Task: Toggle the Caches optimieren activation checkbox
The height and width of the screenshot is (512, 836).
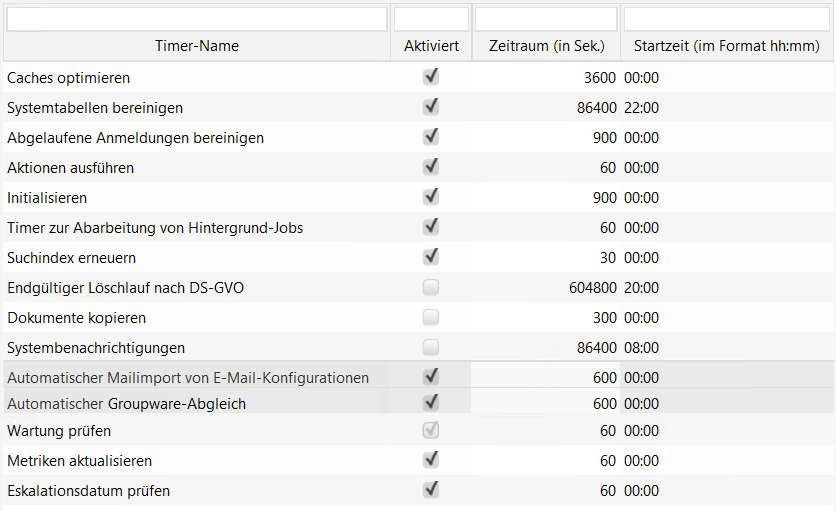Action: pos(431,77)
